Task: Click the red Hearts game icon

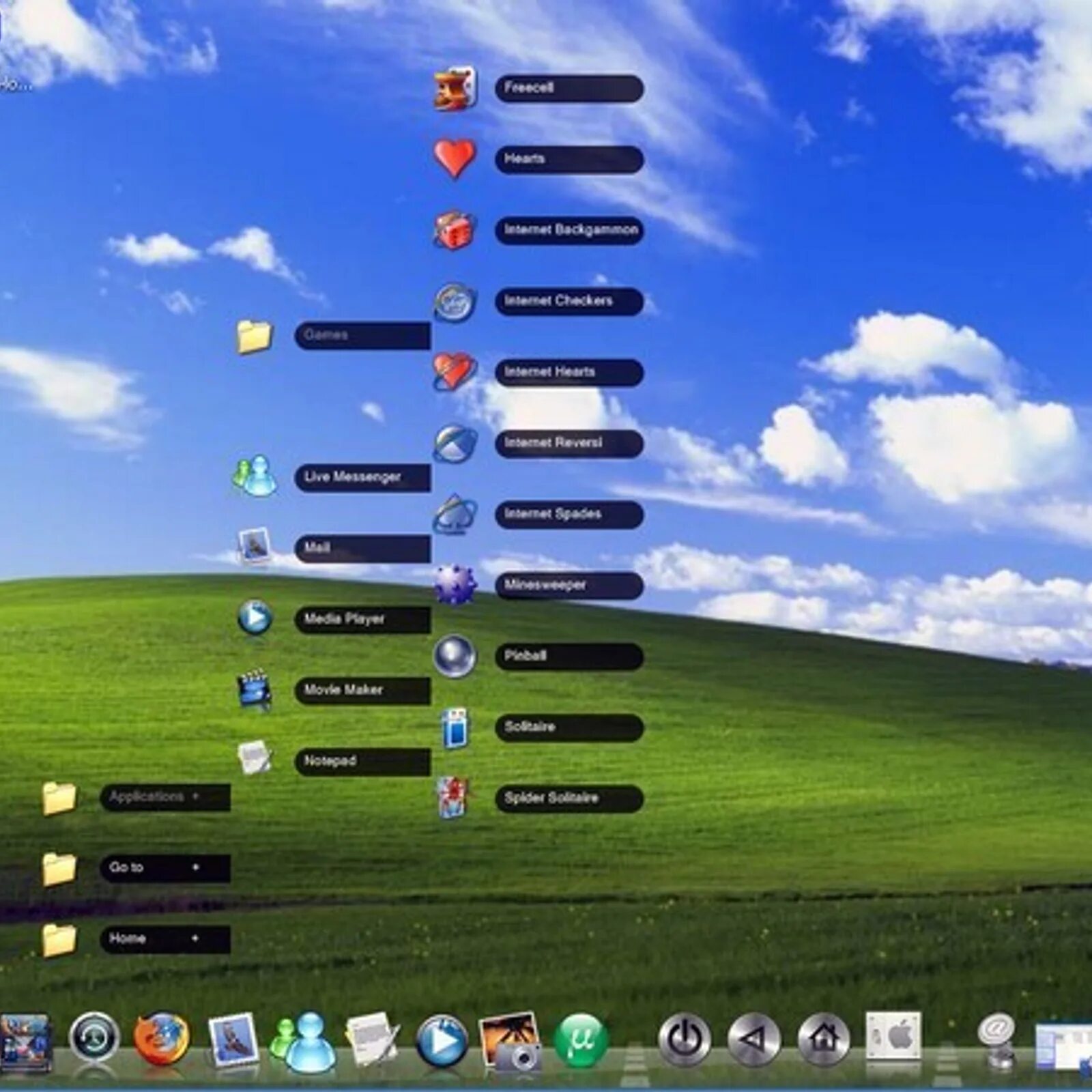Action: coord(455,158)
